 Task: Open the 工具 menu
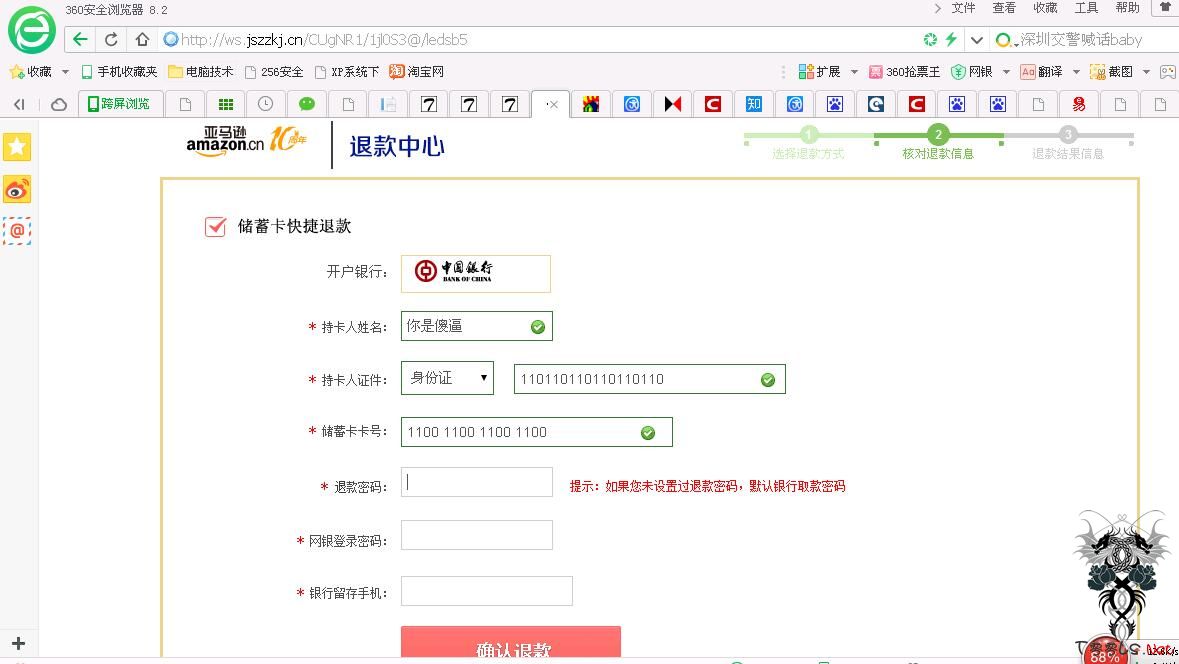coord(1086,8)
